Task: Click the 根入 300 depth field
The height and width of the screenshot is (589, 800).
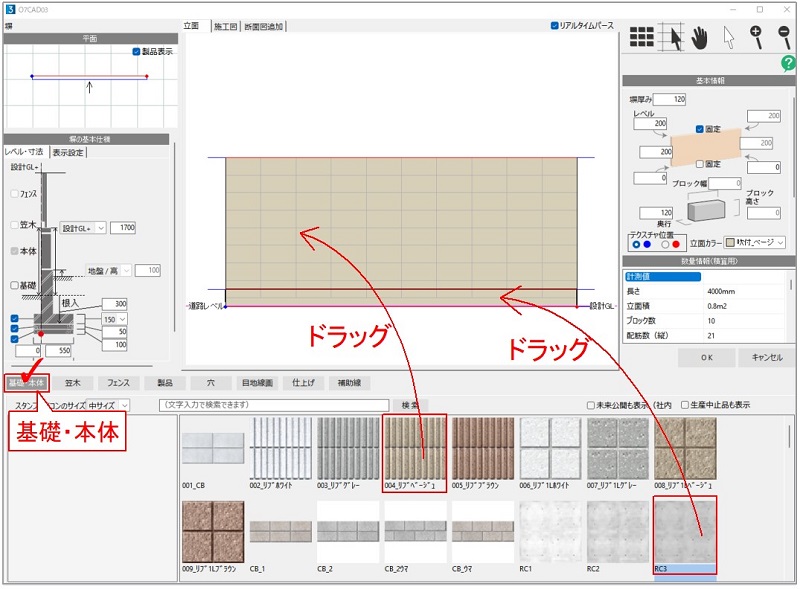Action: (x=115, y=304)
